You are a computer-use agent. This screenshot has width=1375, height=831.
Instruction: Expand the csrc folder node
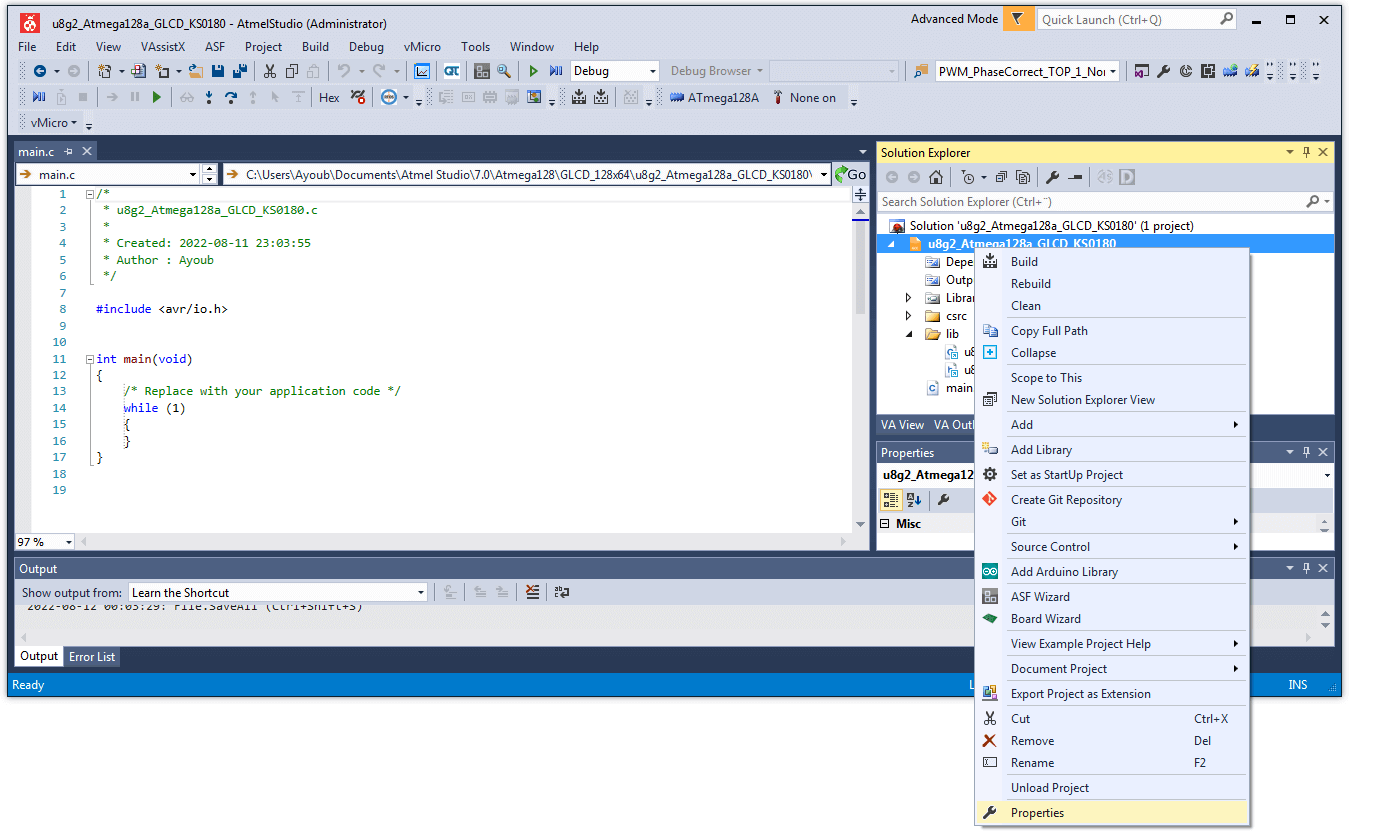(908, 316)
